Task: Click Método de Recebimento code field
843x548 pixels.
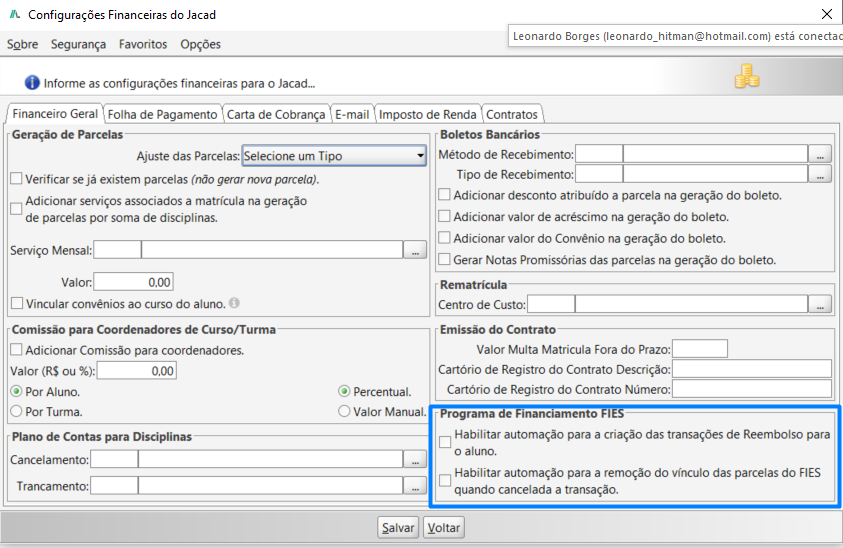Action: (x=599, y=154)
